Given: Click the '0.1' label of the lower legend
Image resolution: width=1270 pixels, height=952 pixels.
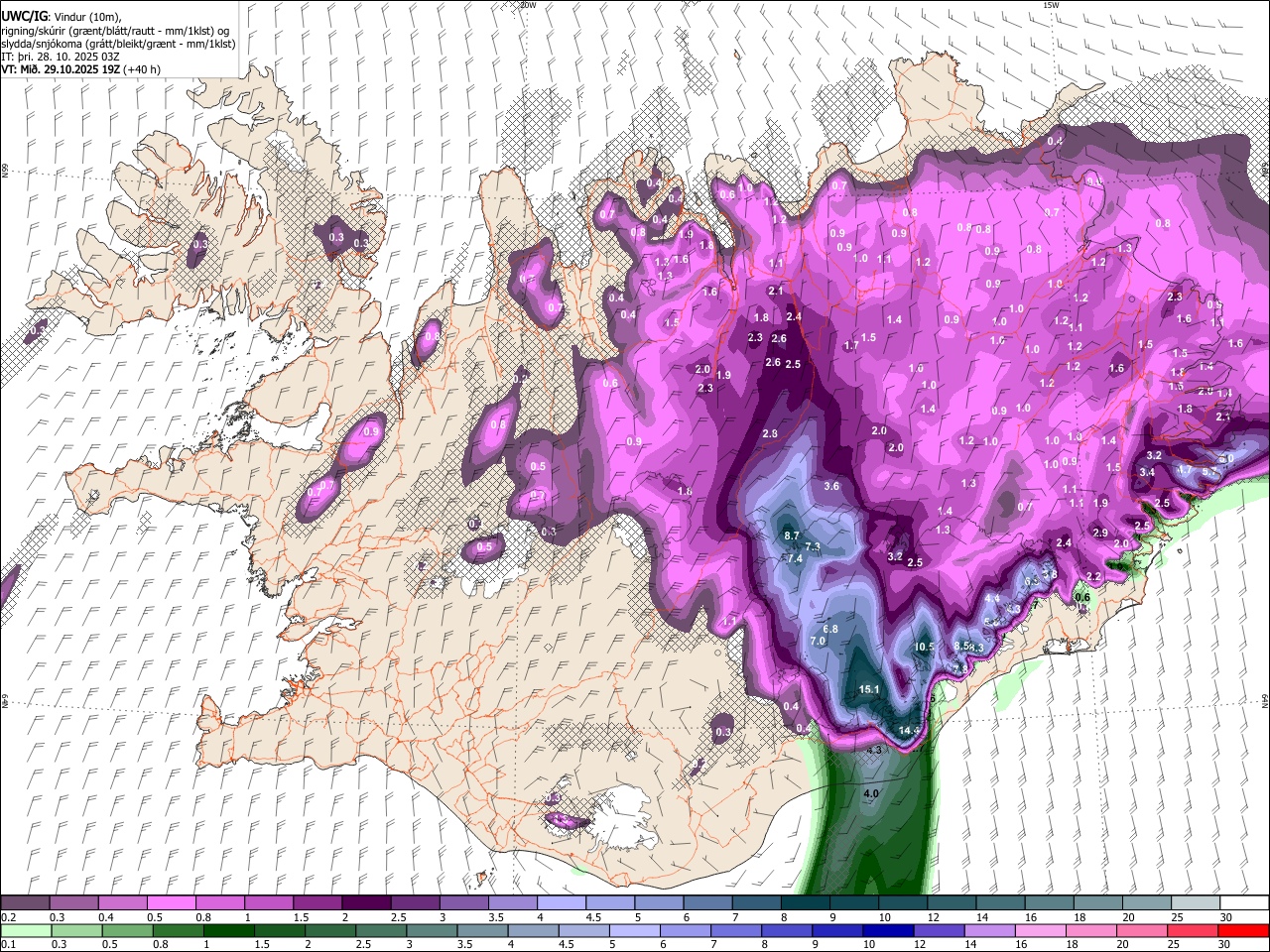Looking at the screenshot, I should click(9, 944).
